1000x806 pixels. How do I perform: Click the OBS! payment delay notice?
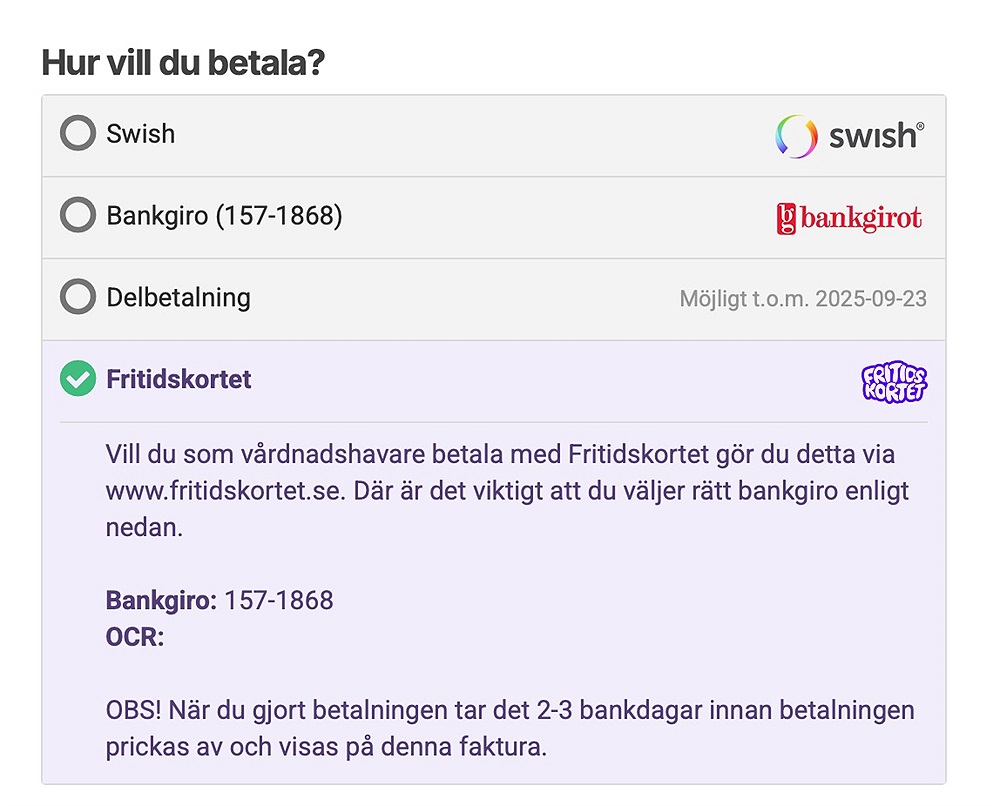(x=510, y=728)
